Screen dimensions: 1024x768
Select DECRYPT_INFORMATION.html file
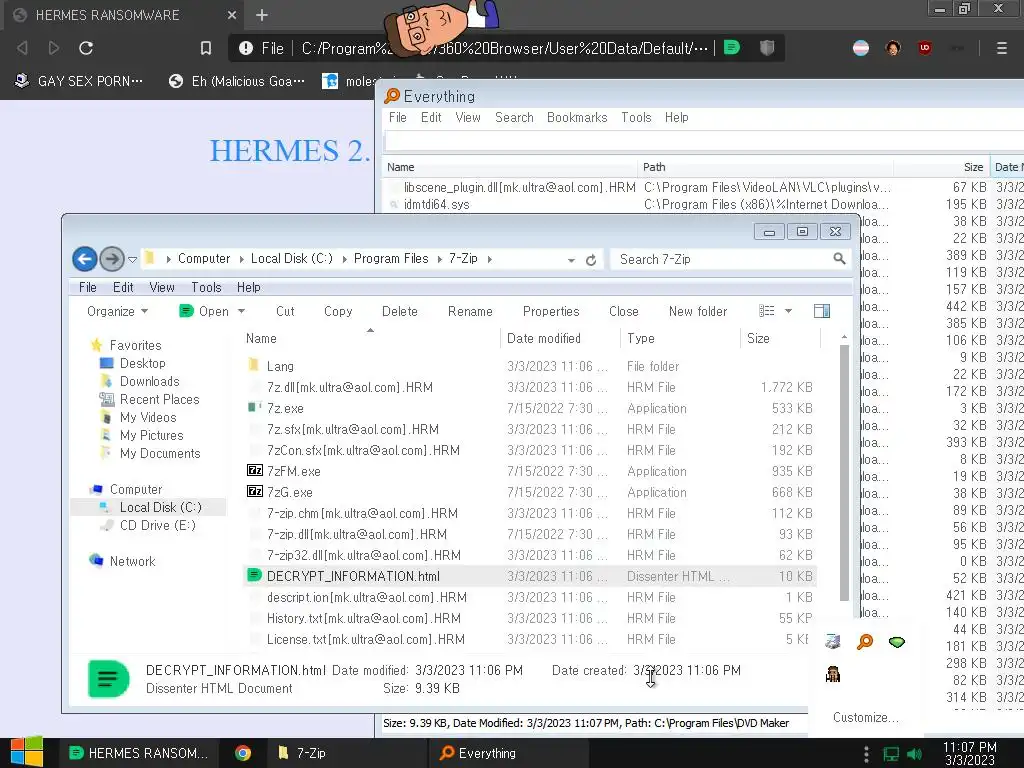click(353, 576)
